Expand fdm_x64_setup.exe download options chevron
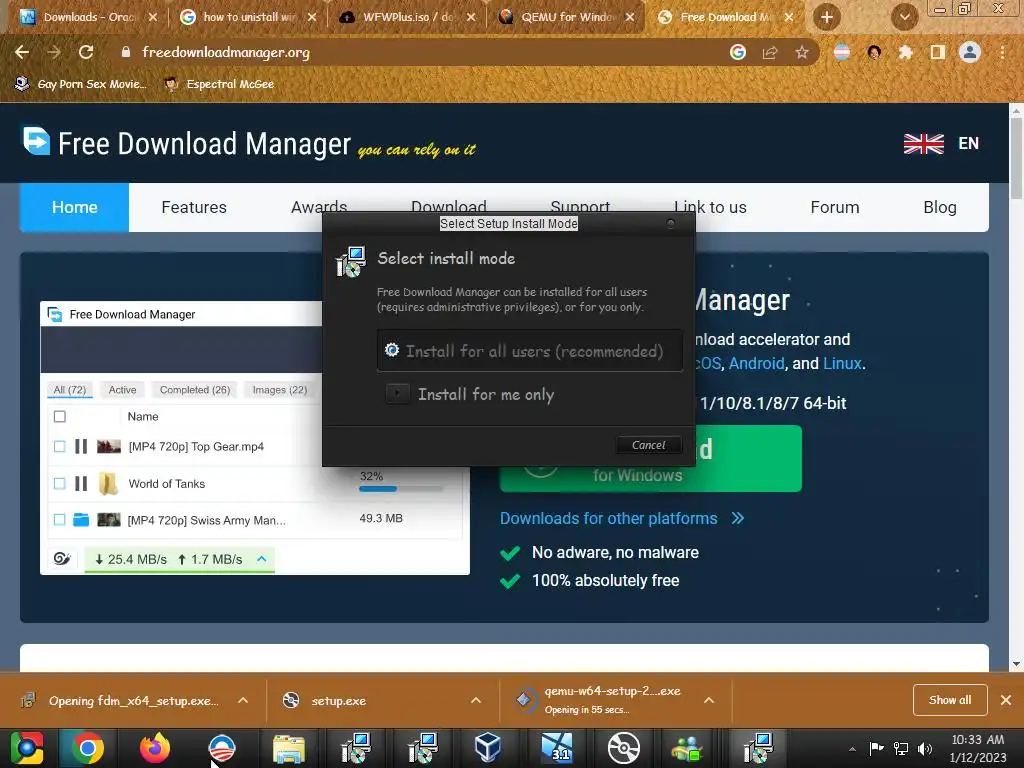This screenshot has height=768, width=1024. pos(243,700)
